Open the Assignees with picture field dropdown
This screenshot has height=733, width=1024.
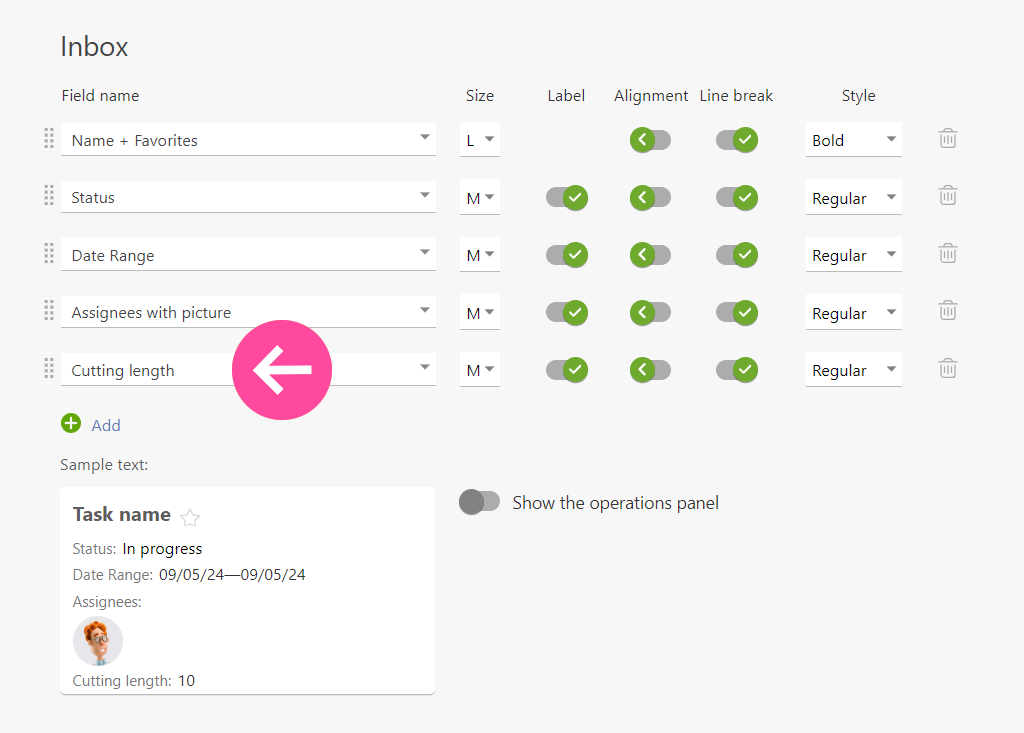[x=248, y=312]
